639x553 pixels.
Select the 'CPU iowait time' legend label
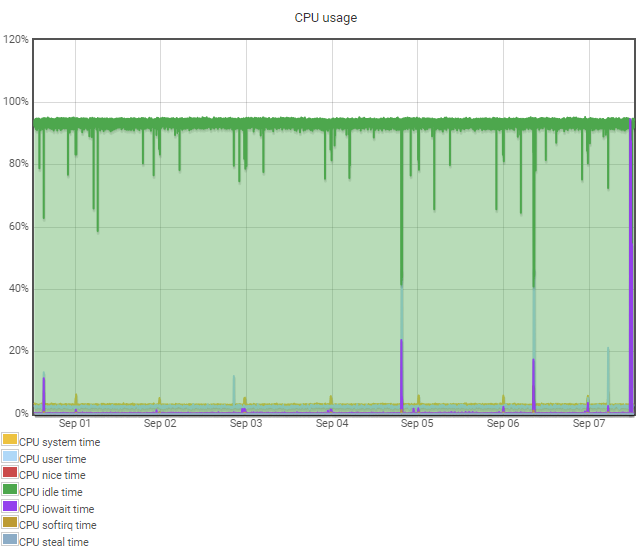click(57, 509)
